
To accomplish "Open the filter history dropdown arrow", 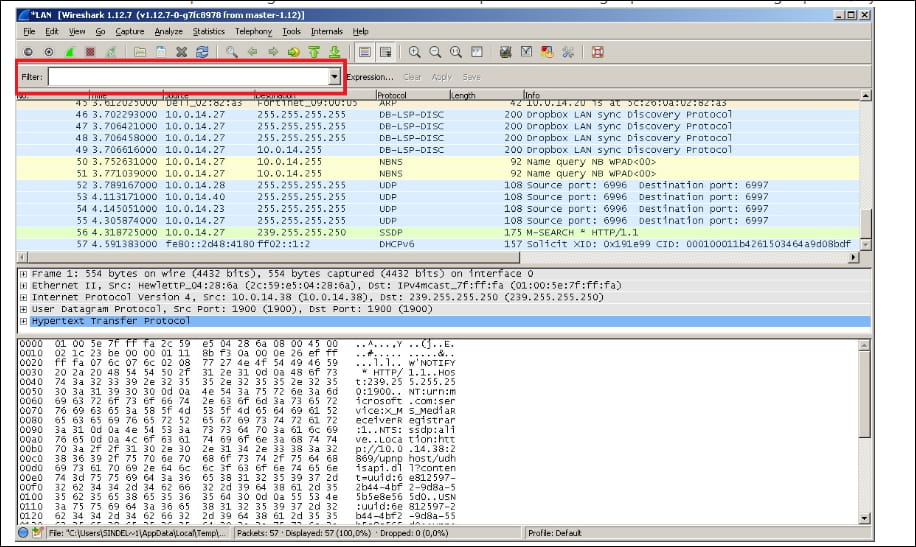I will pyautogui.click(x=335, y=77).
